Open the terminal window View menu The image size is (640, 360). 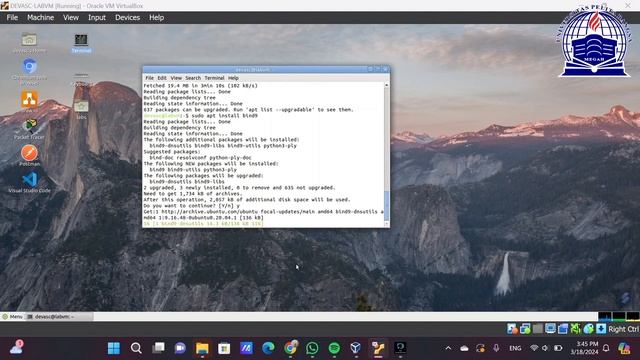(x=176, y=78)
